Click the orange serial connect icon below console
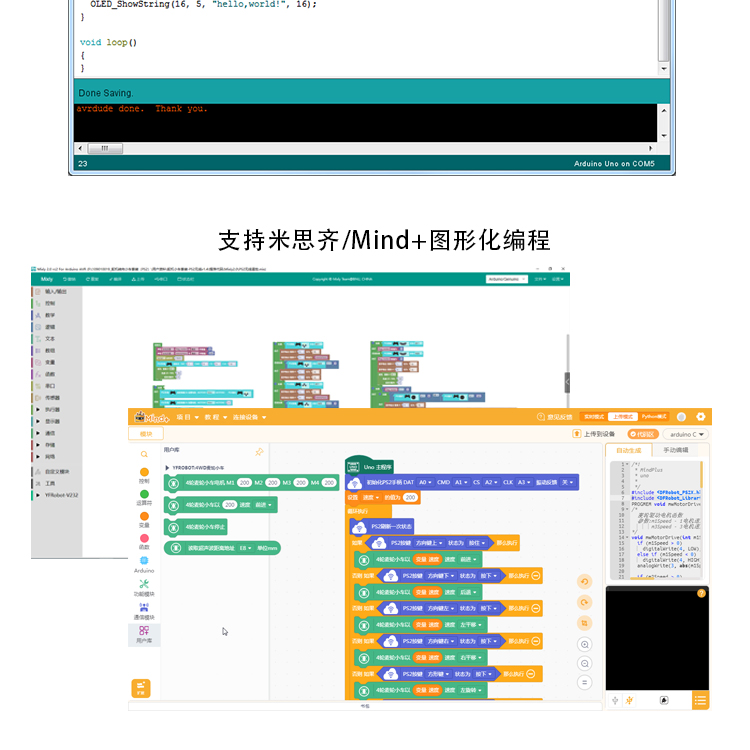The width and height of the screenshot is (750, 750). pyautogui.click(x=629, y=701)
